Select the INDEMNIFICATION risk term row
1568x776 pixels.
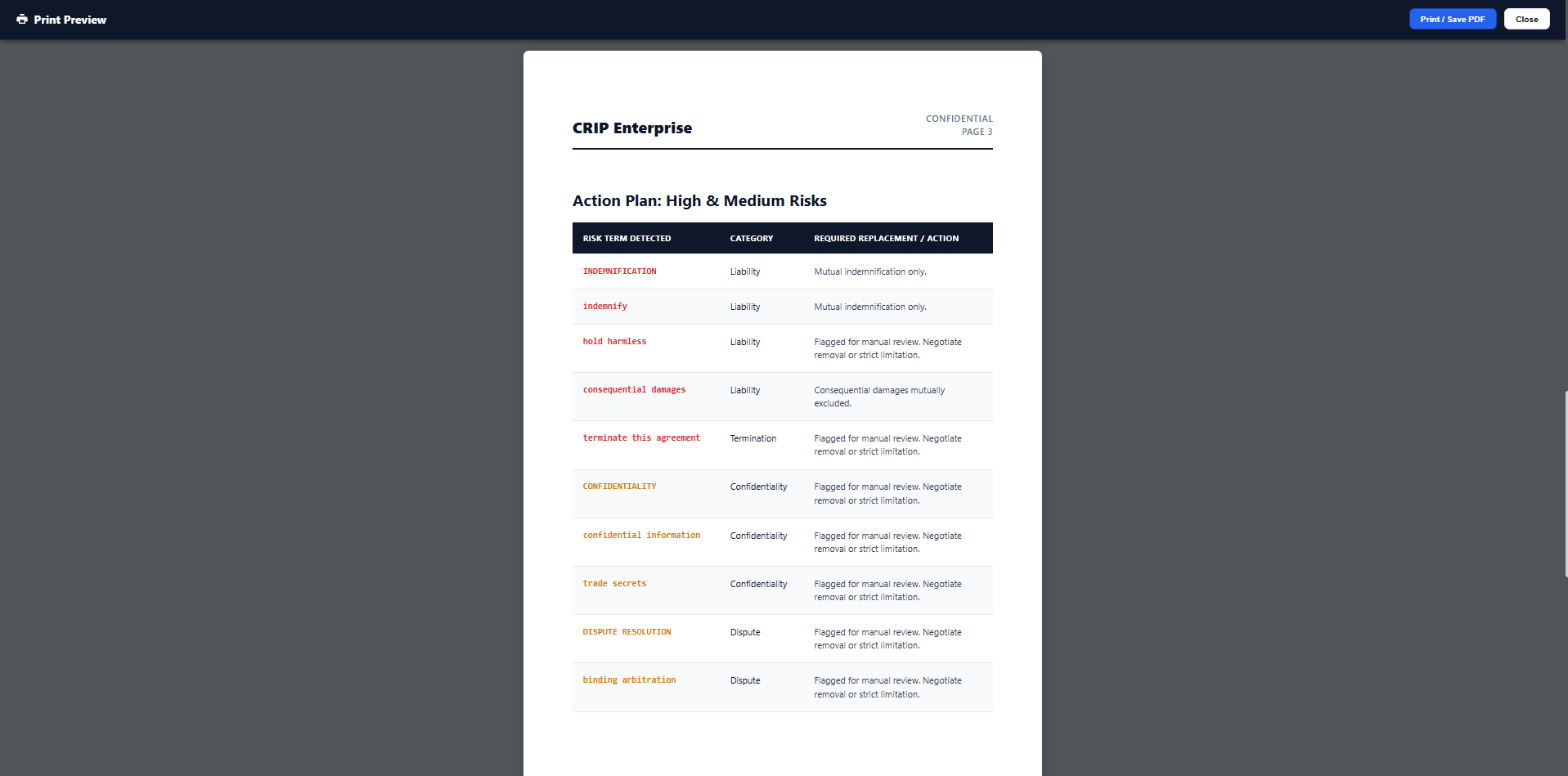click(x=619, y=271)
